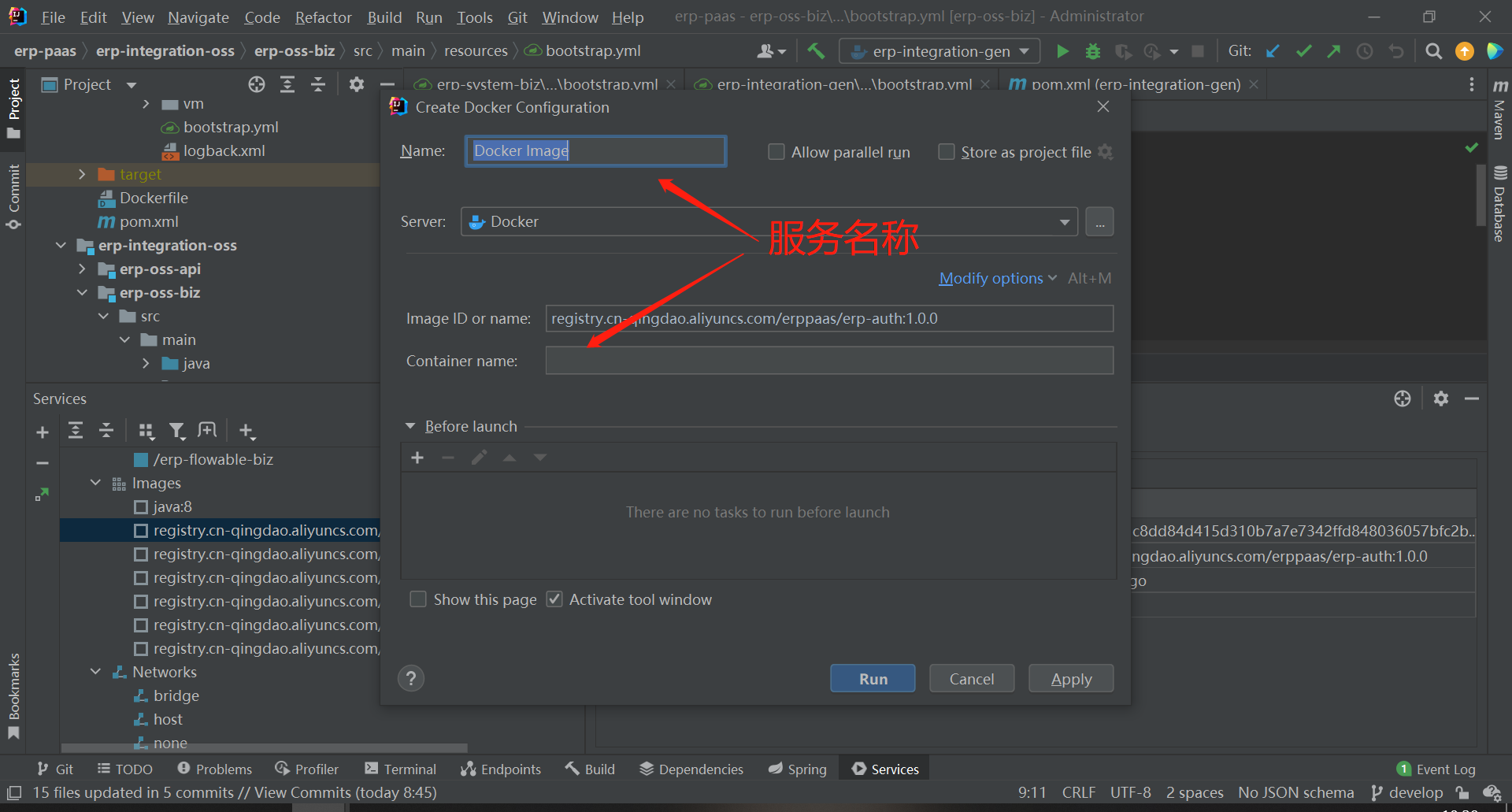Collapse all in Project panel
Viewport: 1512px width, 812px height.
[x=318, y=84]
